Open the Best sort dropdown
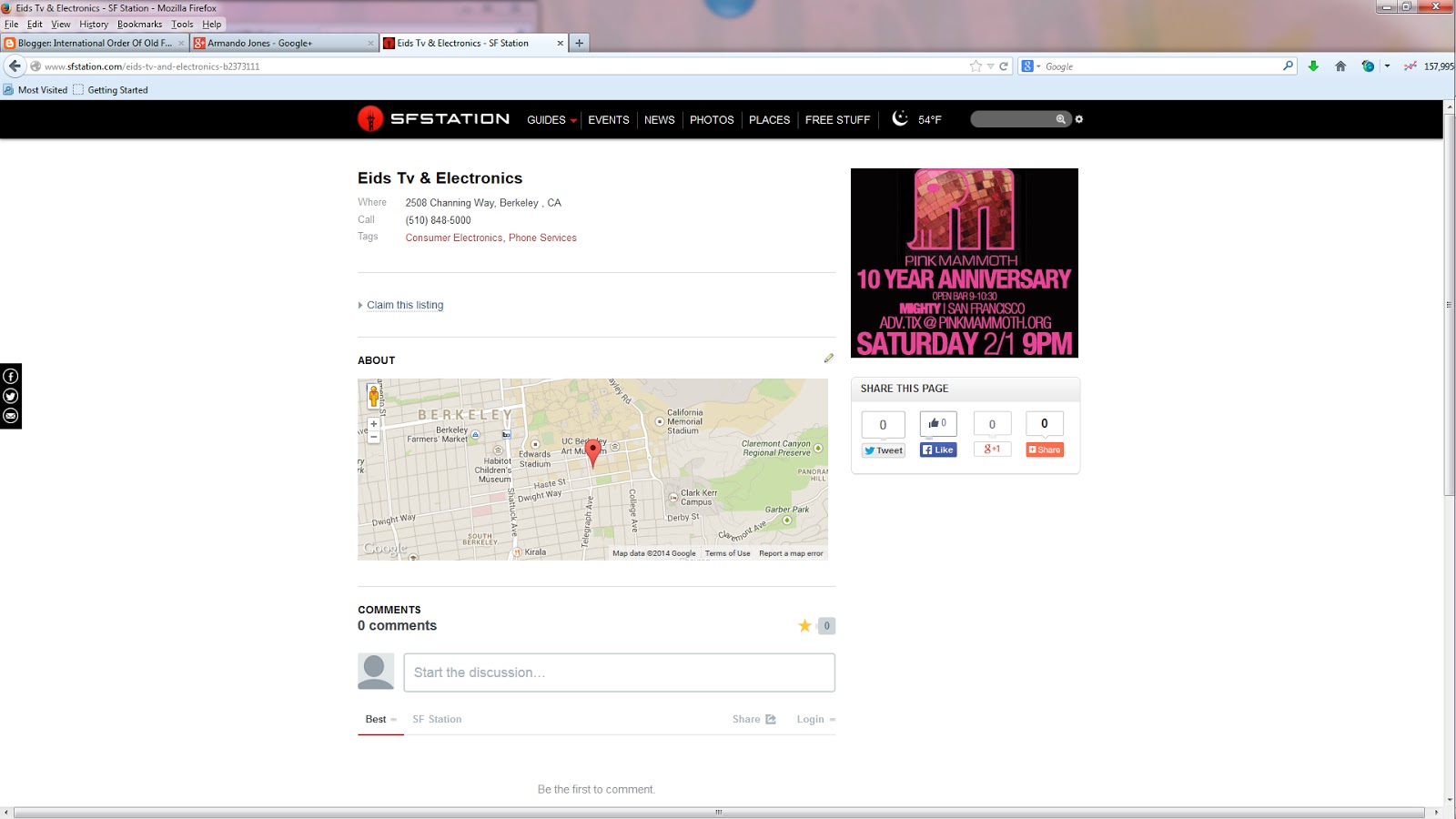This screenshot has width=1456, height=819. (381, 719)
